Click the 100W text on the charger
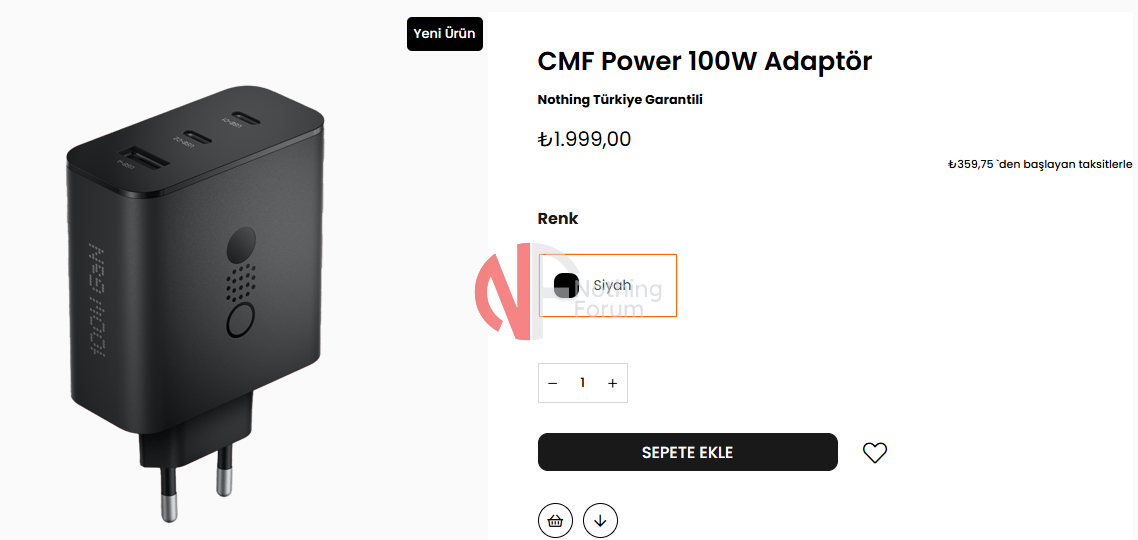This screenshot has width=1138, height=540. 97,300
